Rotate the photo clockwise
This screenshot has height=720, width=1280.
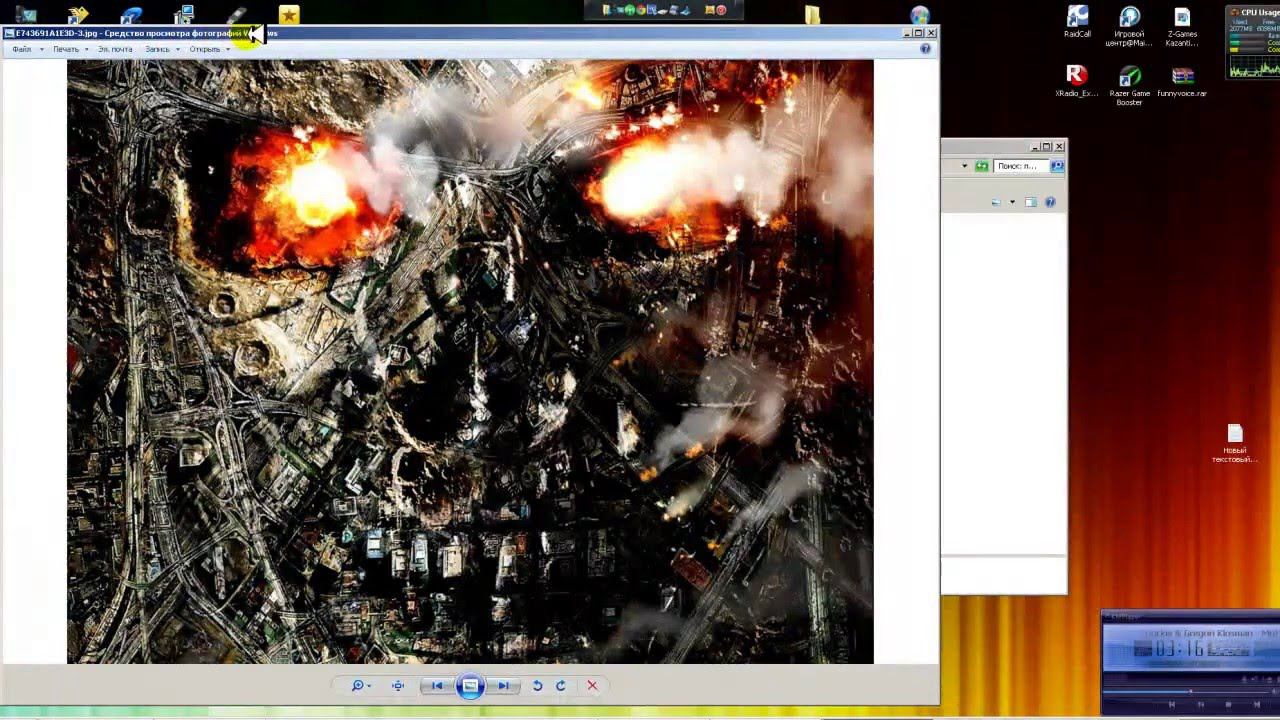pos(561,685)
